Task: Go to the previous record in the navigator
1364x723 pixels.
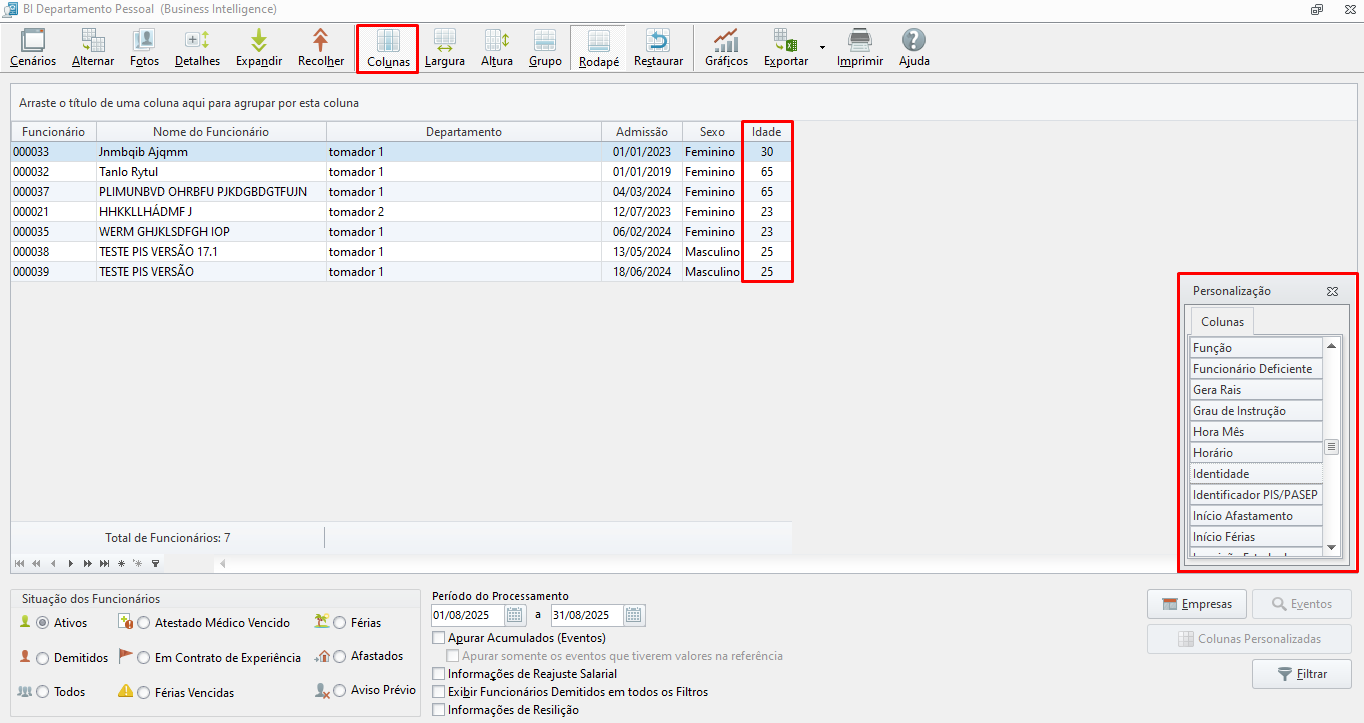Action: click(x=54, y=564)
